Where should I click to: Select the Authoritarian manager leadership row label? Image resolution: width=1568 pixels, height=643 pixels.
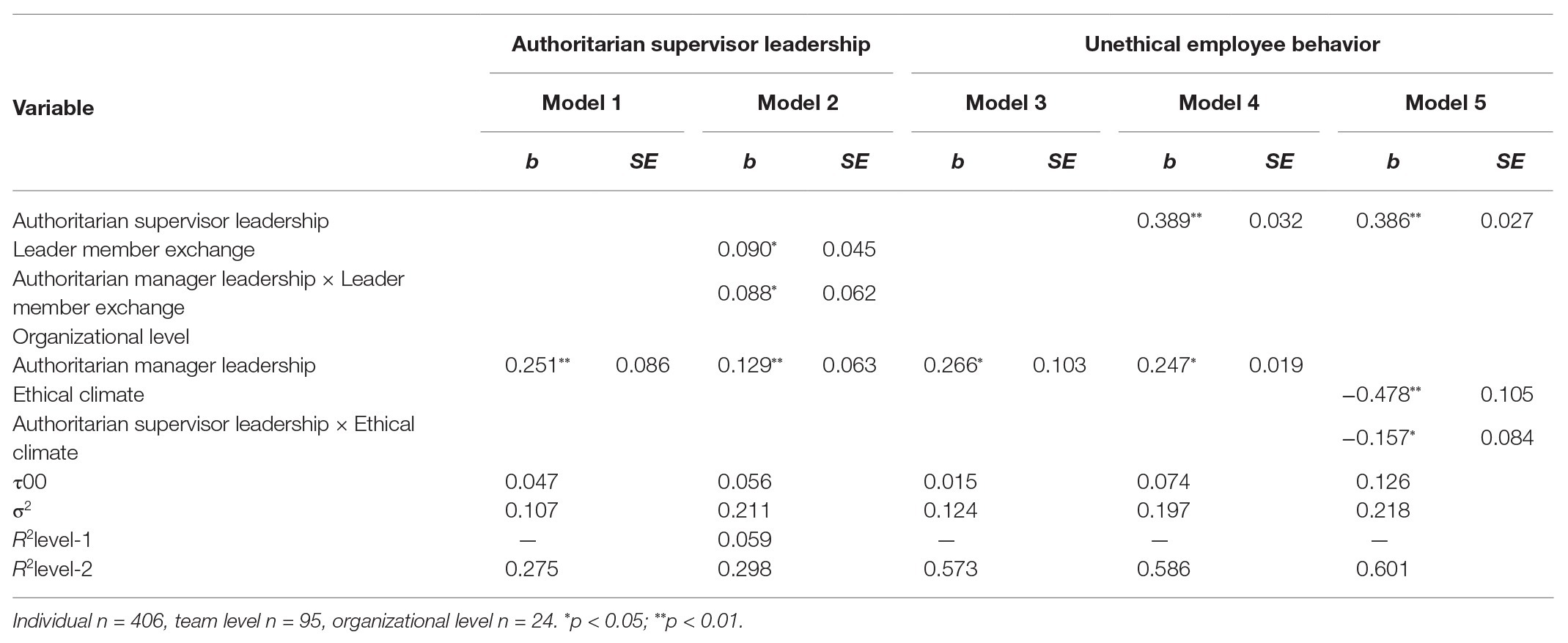[x=164, y=365]
